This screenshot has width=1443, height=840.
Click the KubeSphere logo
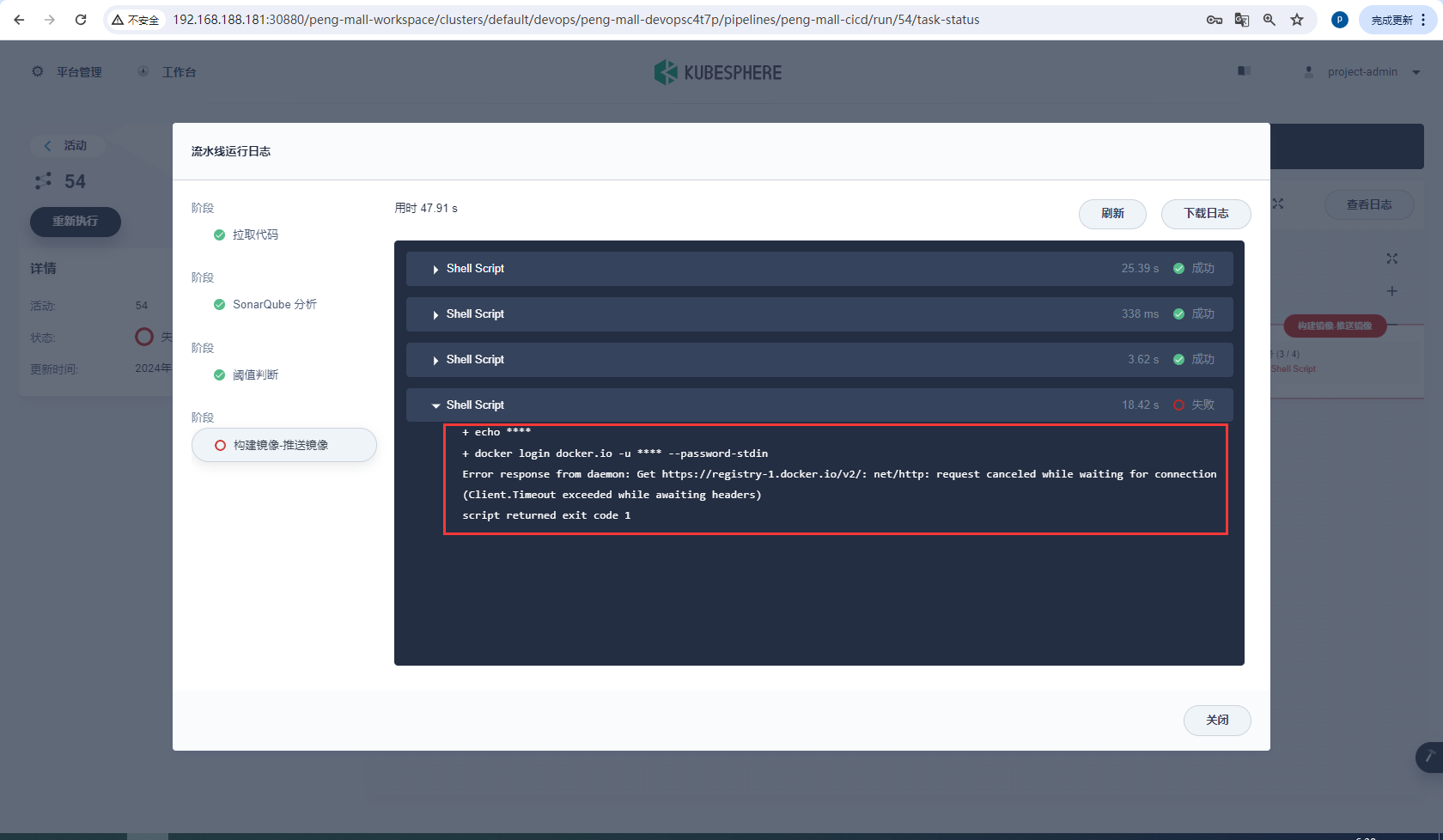click(718, 72)
